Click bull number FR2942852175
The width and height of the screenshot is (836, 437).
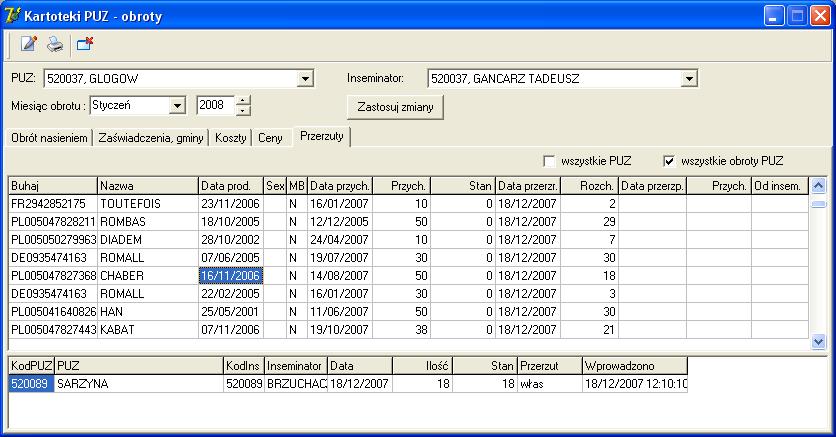tap(53, 204)
